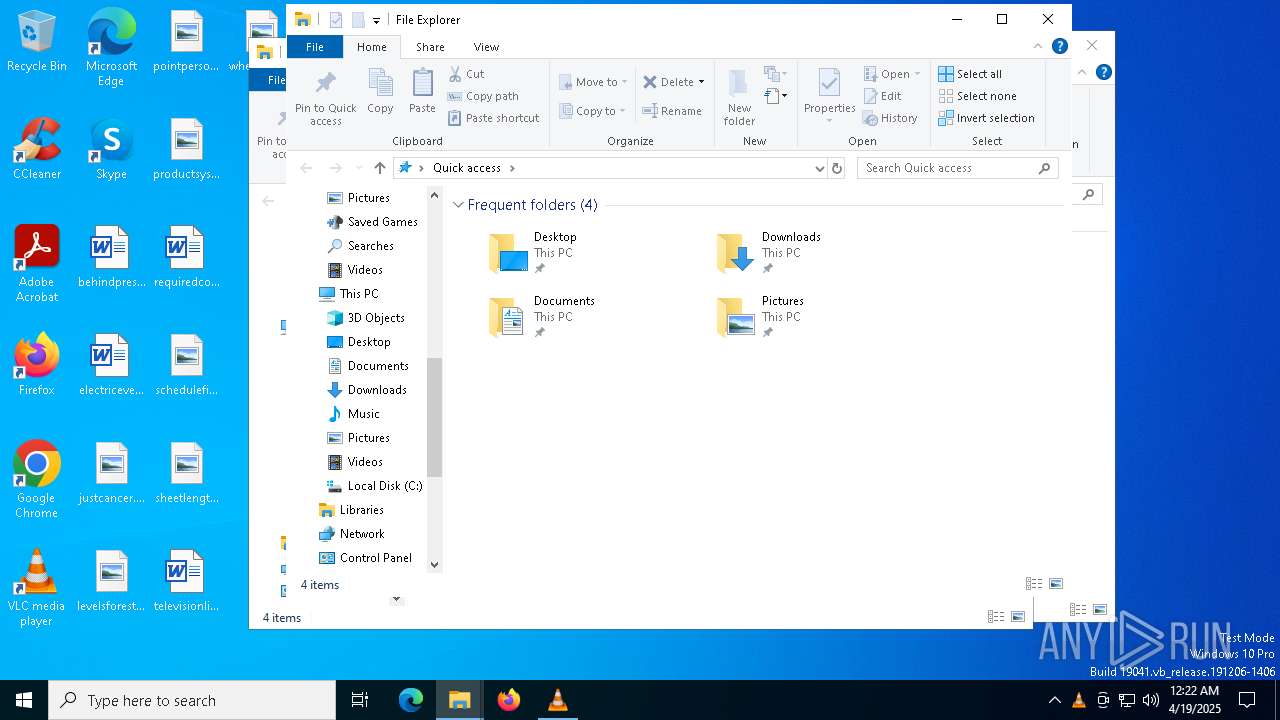1280x720 pixels.
Task: Click navigation pane scrollbar thumb
Action: click(x=434, y=417)
